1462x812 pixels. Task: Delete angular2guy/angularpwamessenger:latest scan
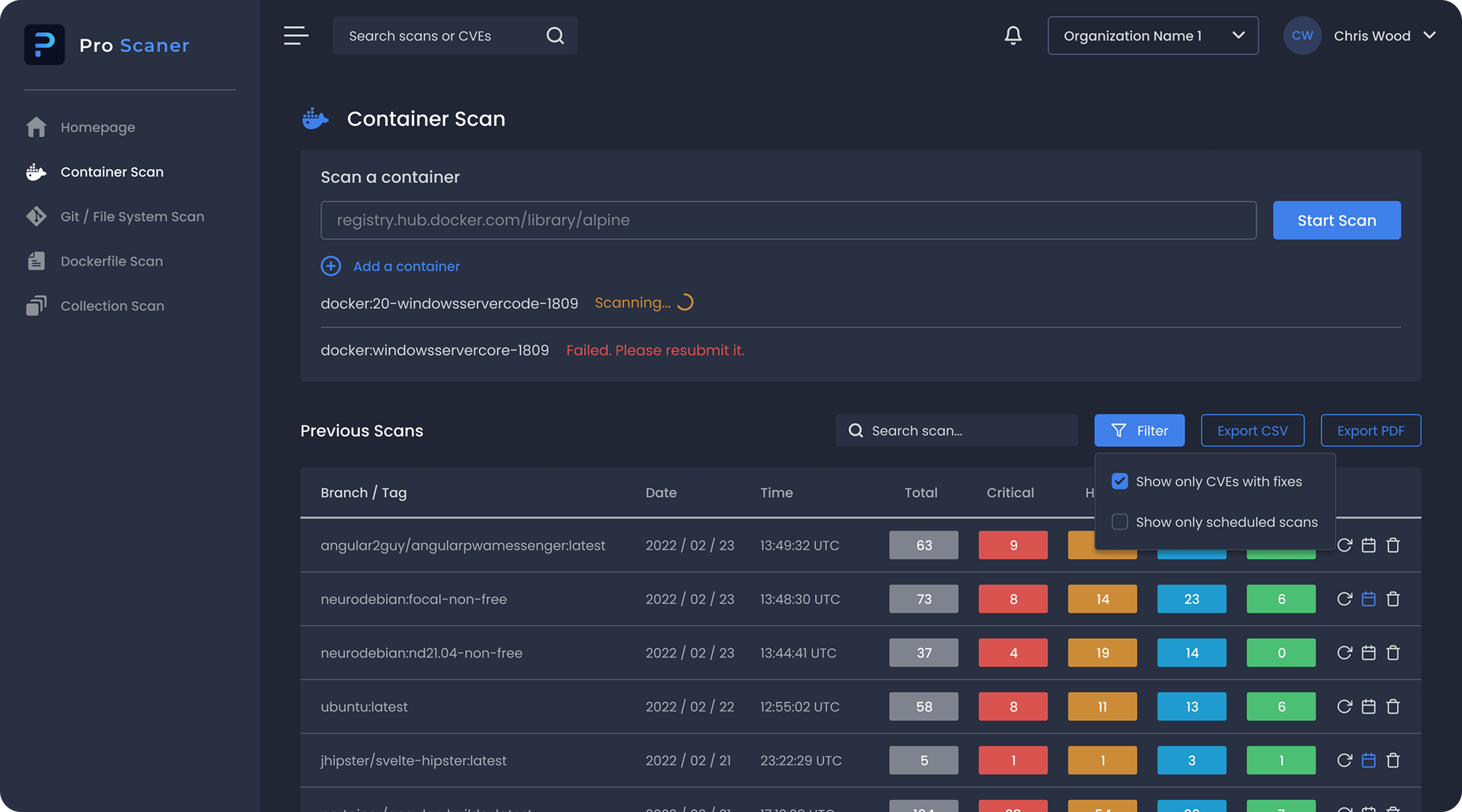coord(1393,545)
